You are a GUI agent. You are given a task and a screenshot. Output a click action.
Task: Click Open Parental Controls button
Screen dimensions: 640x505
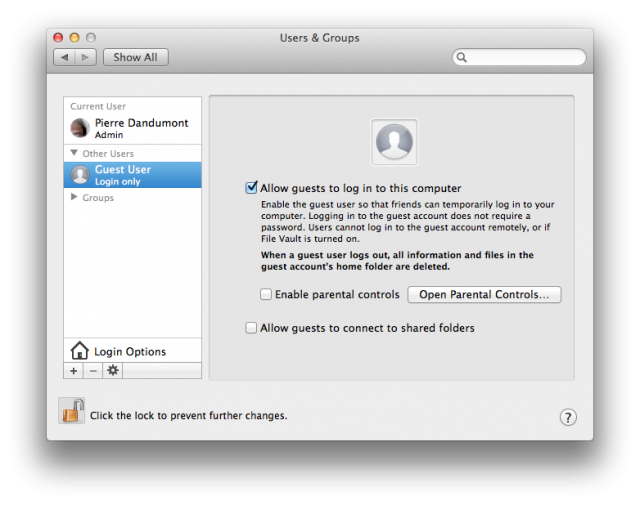click(484, 294)
